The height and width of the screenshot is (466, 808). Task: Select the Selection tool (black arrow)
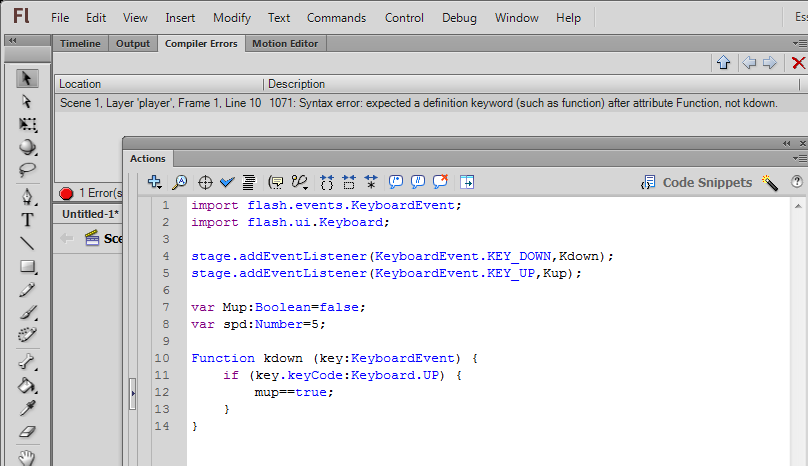tap(27, 78)
